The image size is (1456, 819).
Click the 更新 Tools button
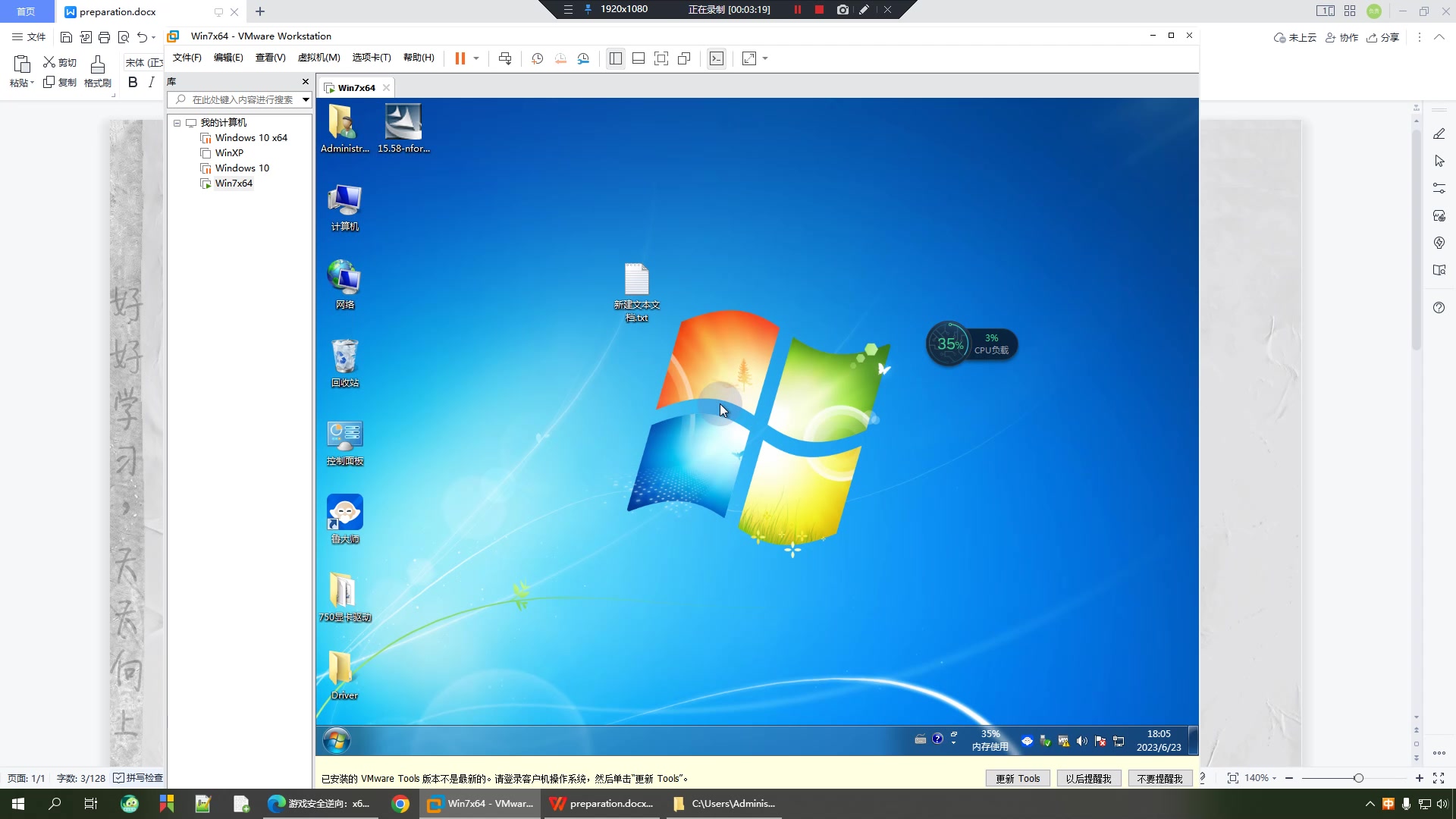(x=1018, y=779)
